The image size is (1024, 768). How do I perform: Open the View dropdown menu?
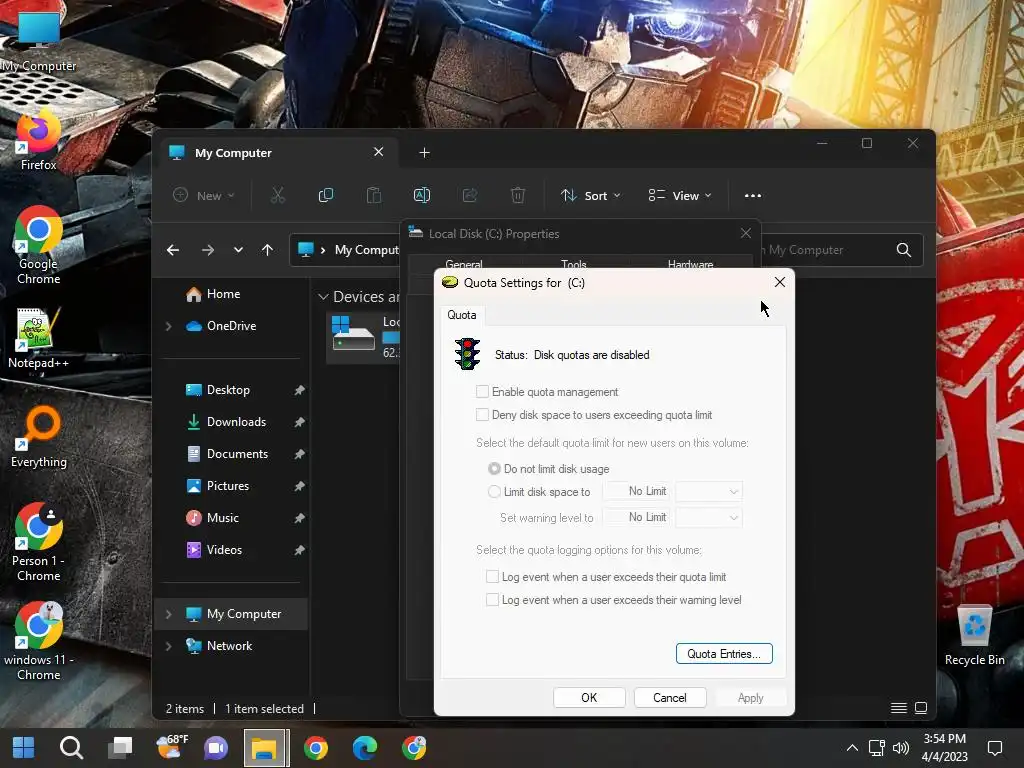pos(680,195)
